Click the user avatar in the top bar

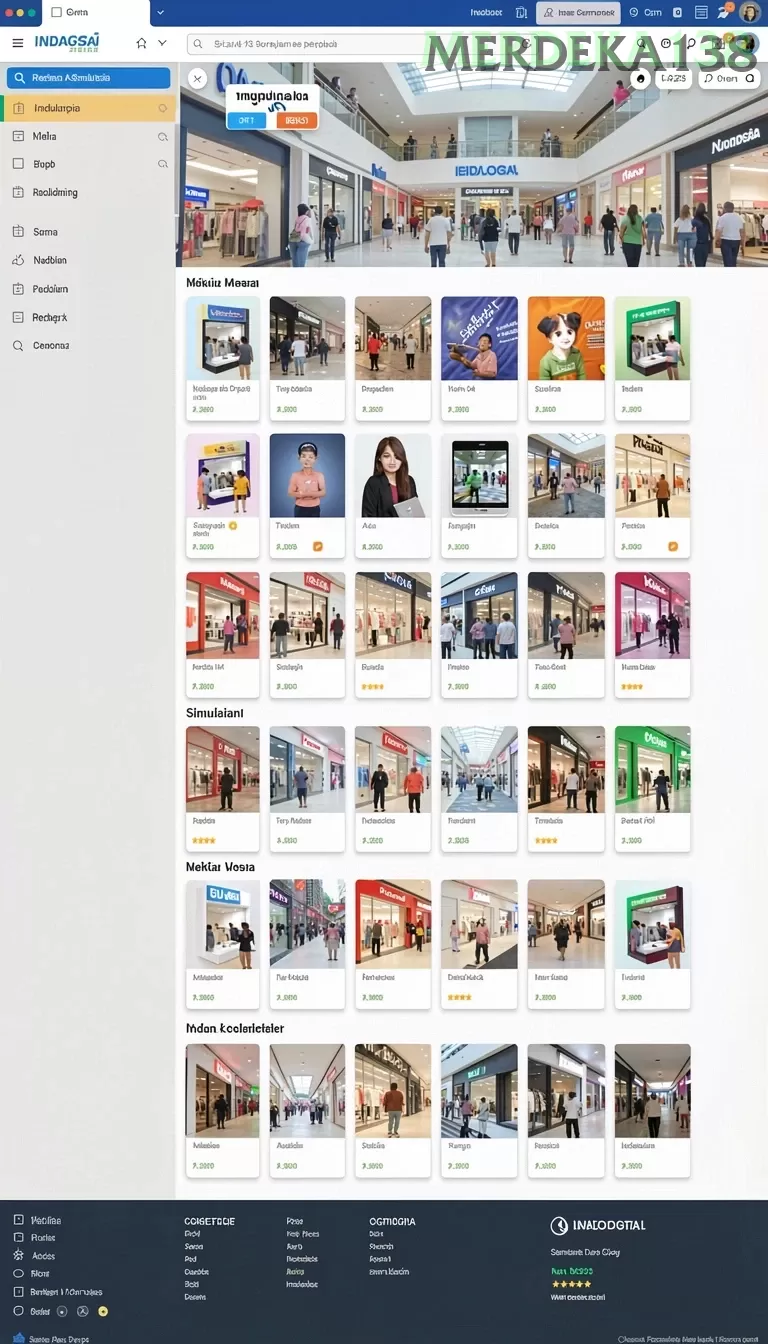click(750, 12)
